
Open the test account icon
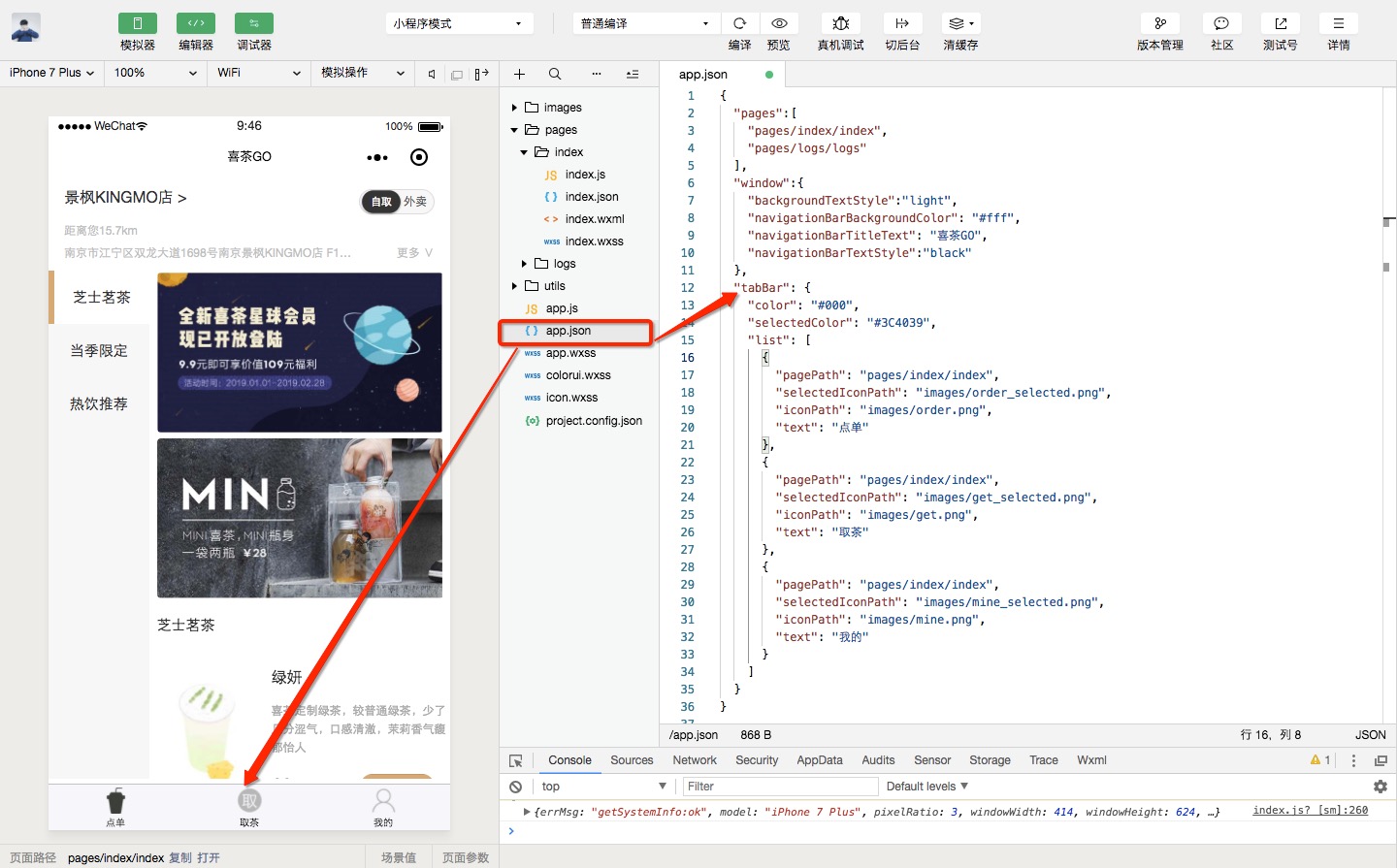[x=1281, y=23]
